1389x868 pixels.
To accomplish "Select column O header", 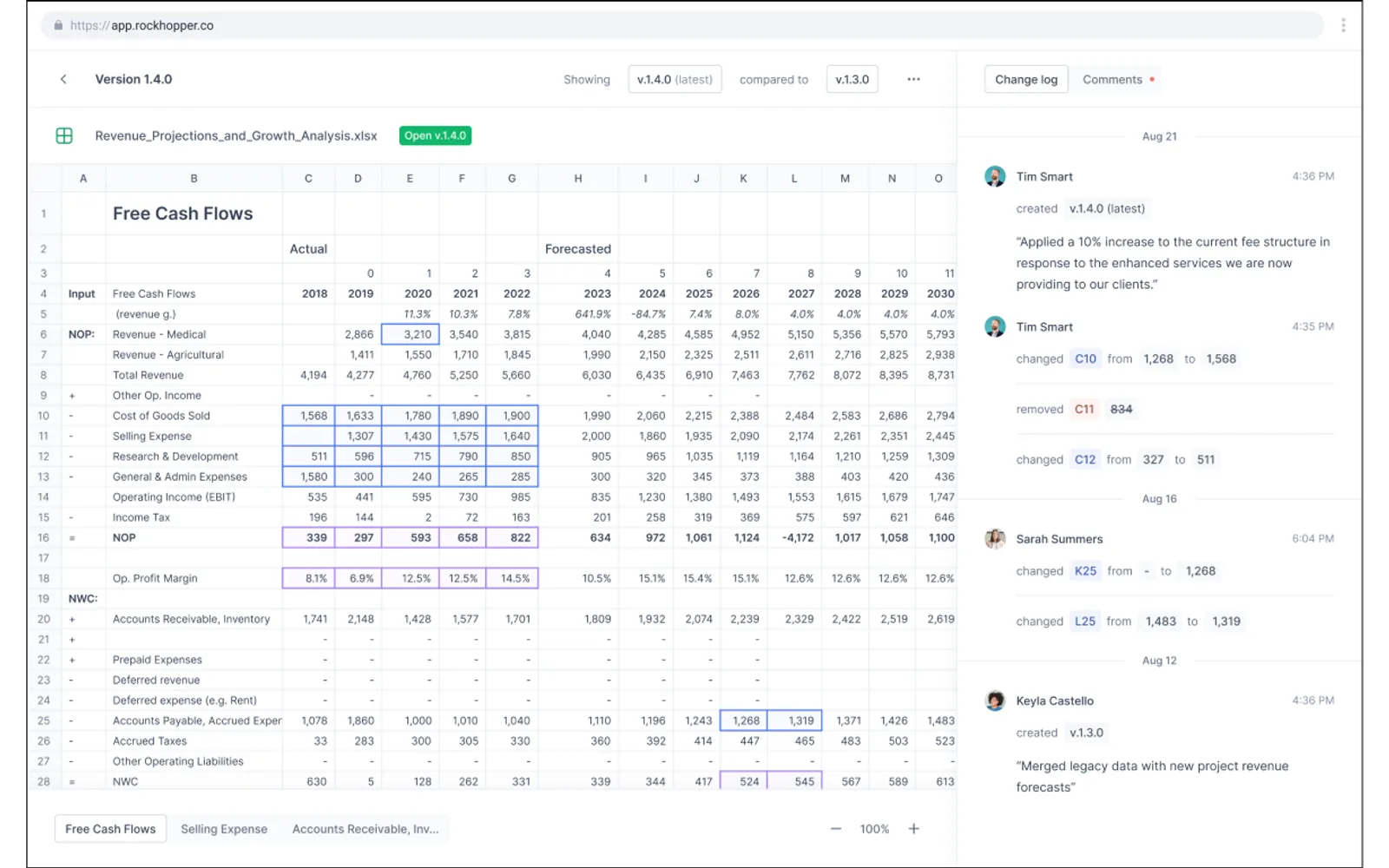I will [938, 178].
